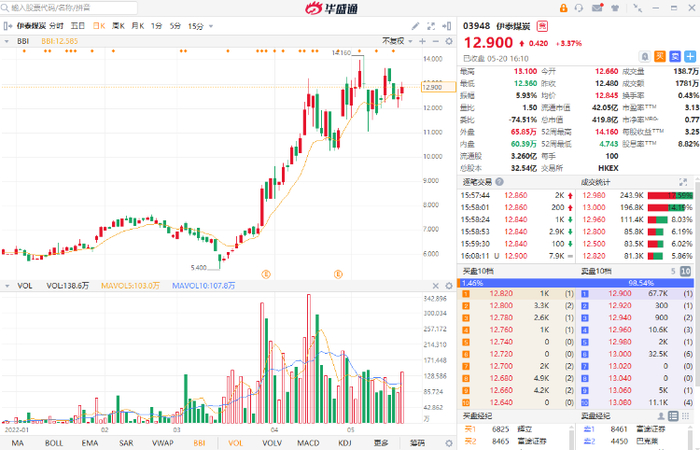Select 周K weekly candlestick tab
The height and width of the screenshot is (450, 700).
(118, 26)
